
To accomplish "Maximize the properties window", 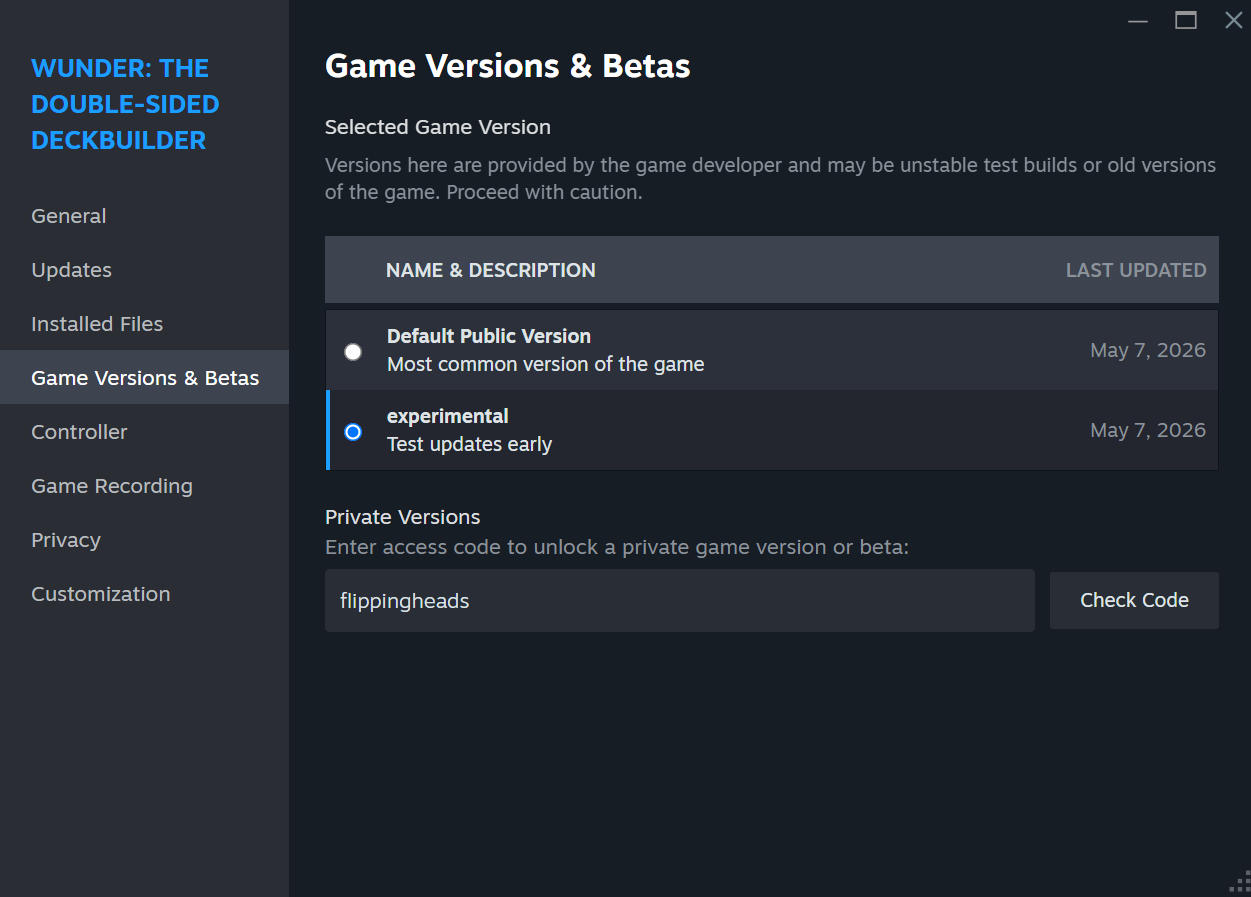I will coord(1186,20).
